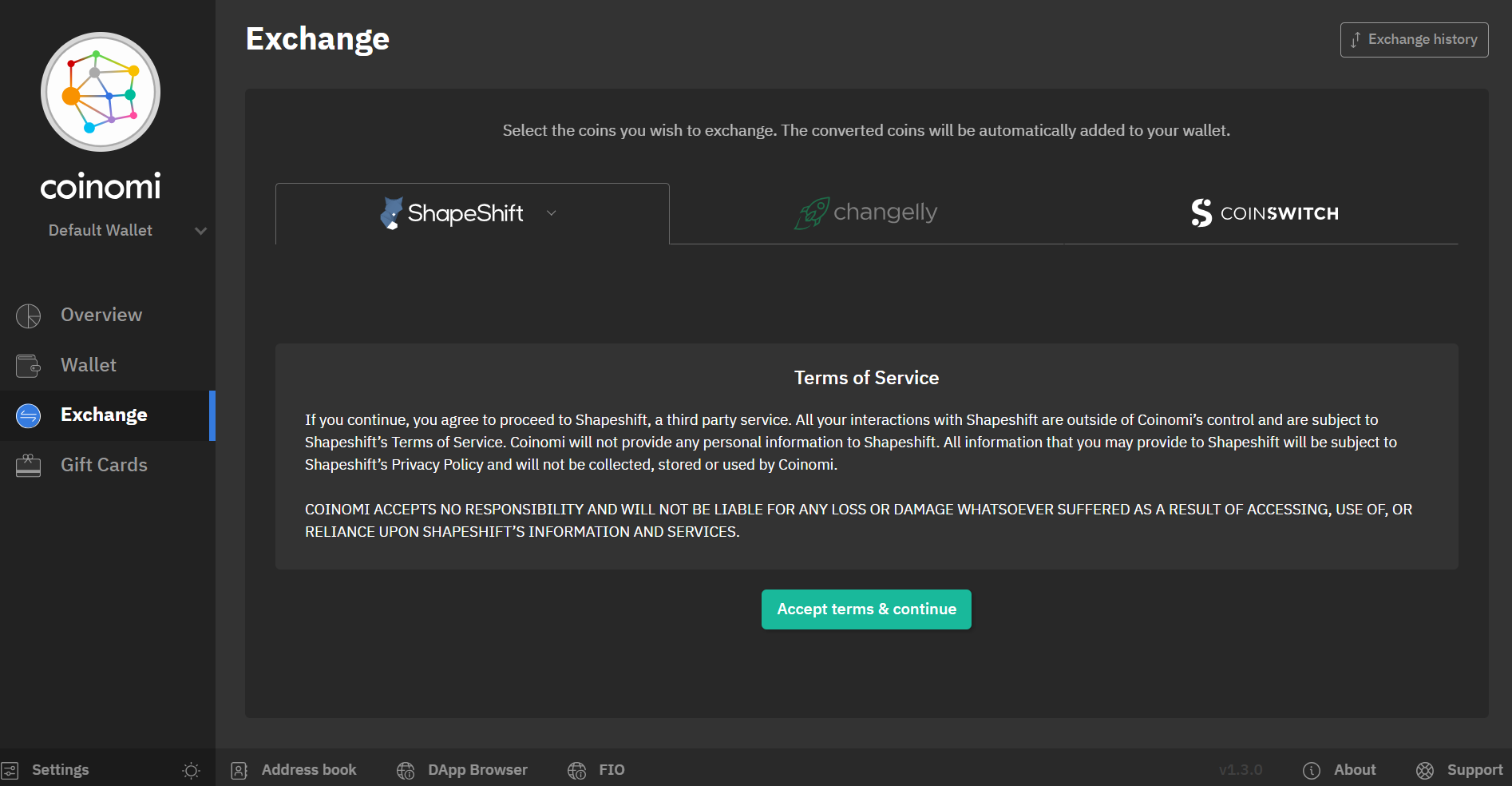Click the Settings sliders icon

[x=10, y=770]
